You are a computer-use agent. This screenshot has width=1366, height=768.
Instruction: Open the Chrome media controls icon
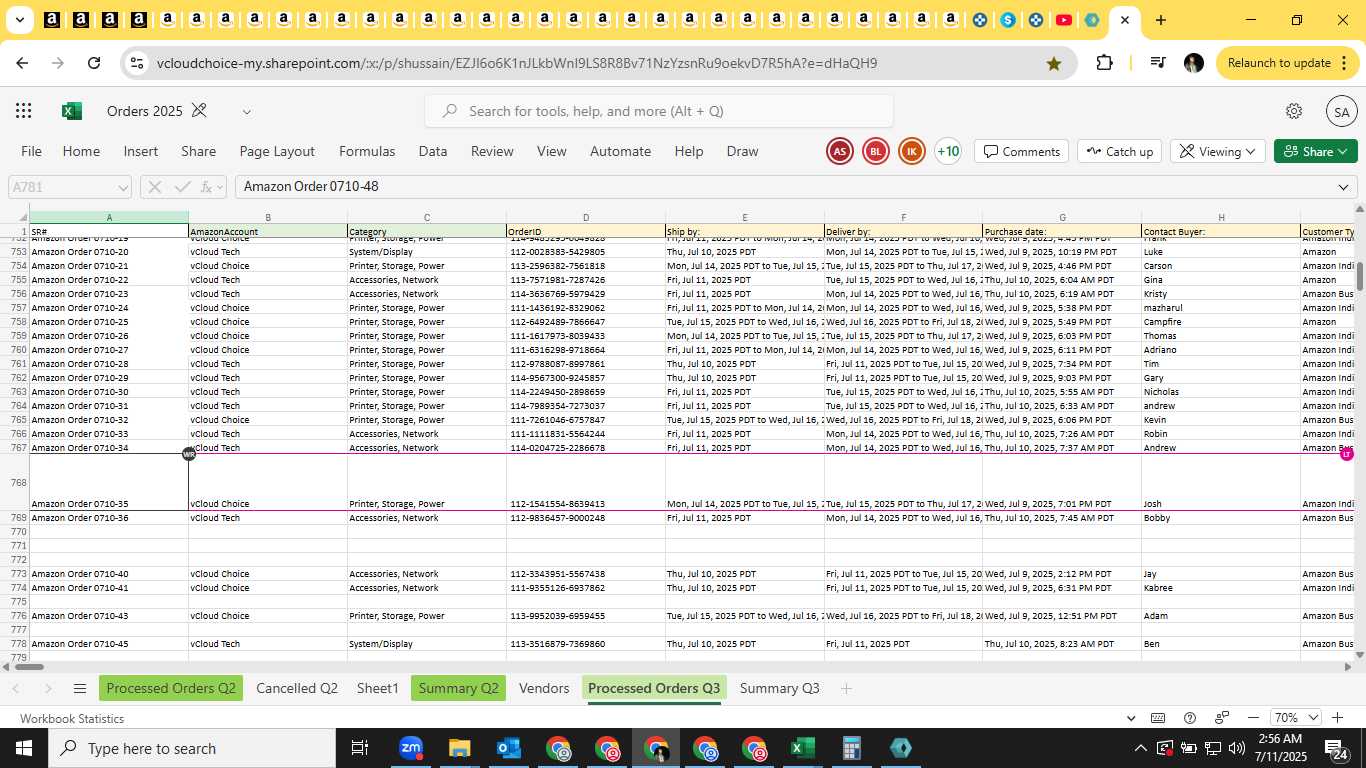coord(1159,63)
